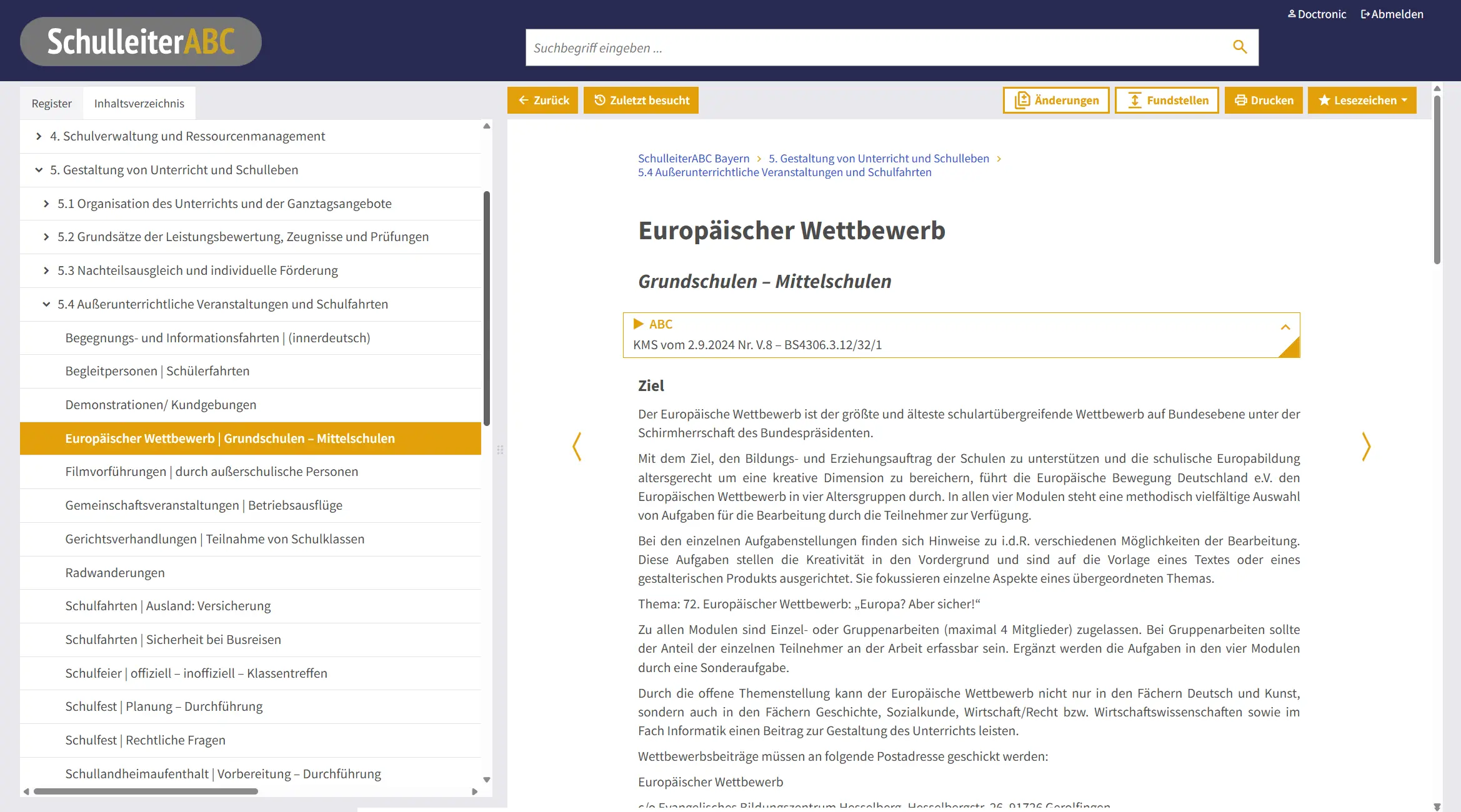This screenshot has height=812, width=1461.
Task: Click the SchulleiterABC logo
Action: tap(141, 42)
